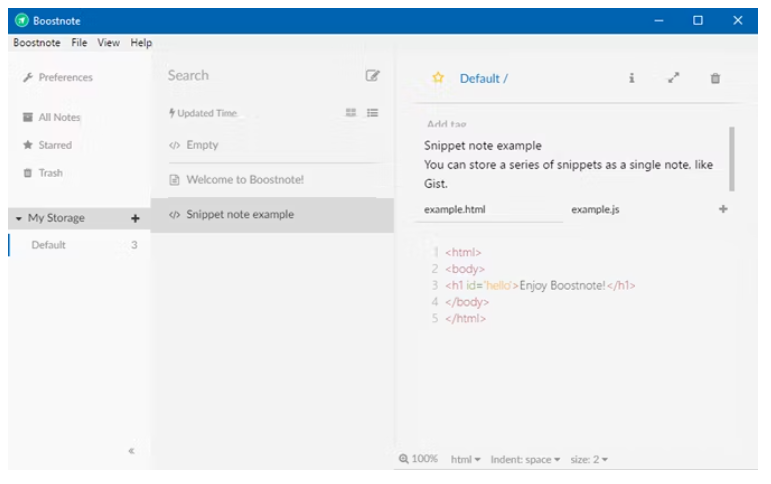
Task: Click the <body> code line 2
Action: [465, 269]
